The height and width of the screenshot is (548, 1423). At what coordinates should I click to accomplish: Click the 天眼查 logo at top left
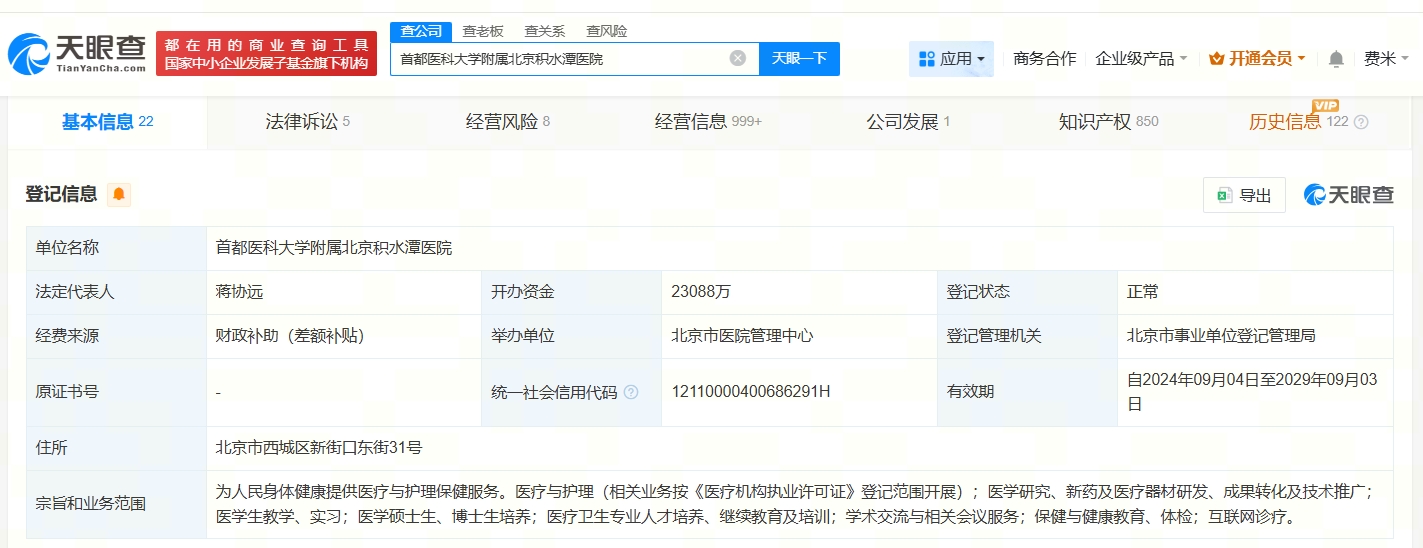coord(77,54)
